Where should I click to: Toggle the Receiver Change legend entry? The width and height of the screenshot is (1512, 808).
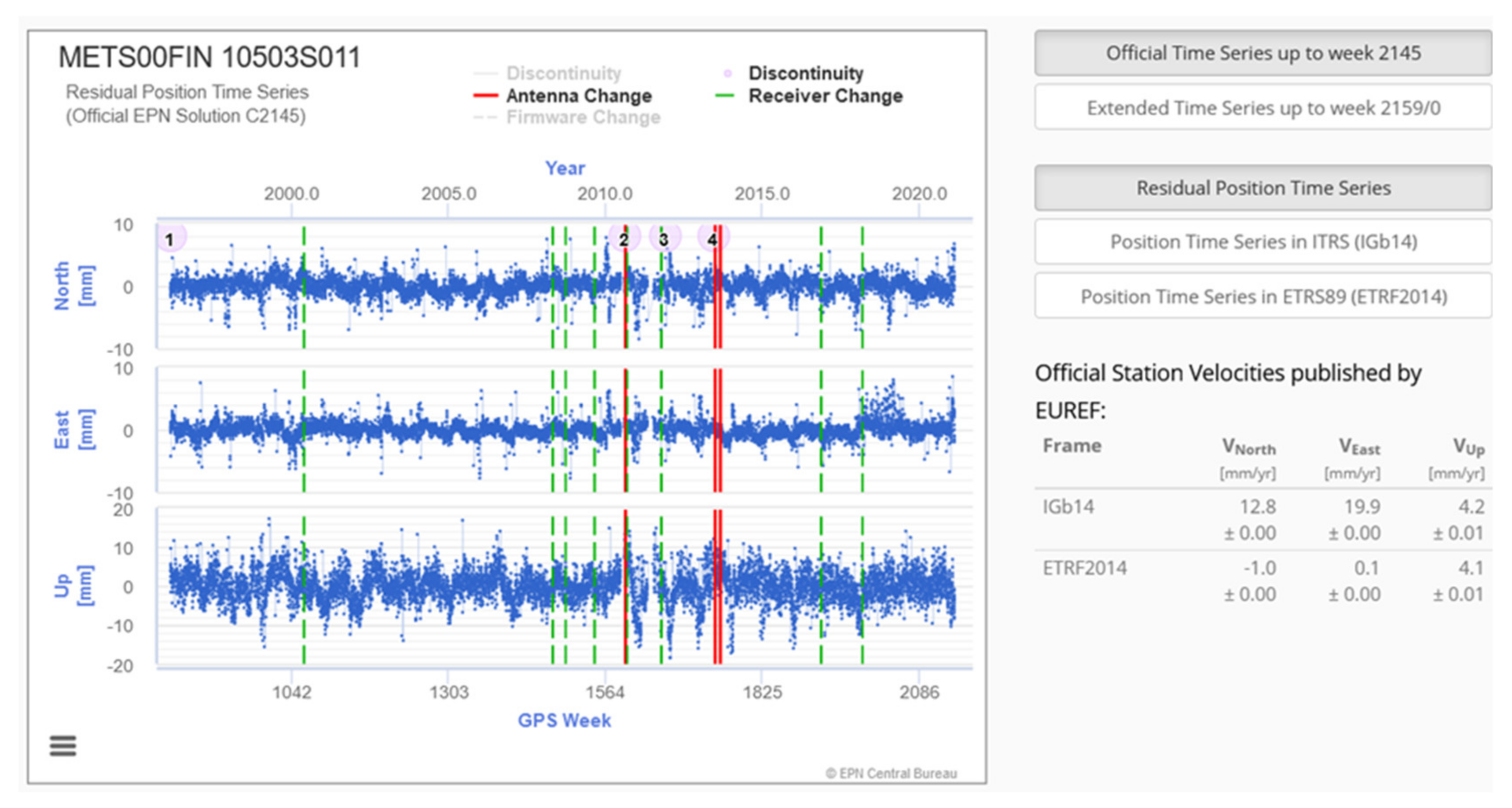pos(825,95)
